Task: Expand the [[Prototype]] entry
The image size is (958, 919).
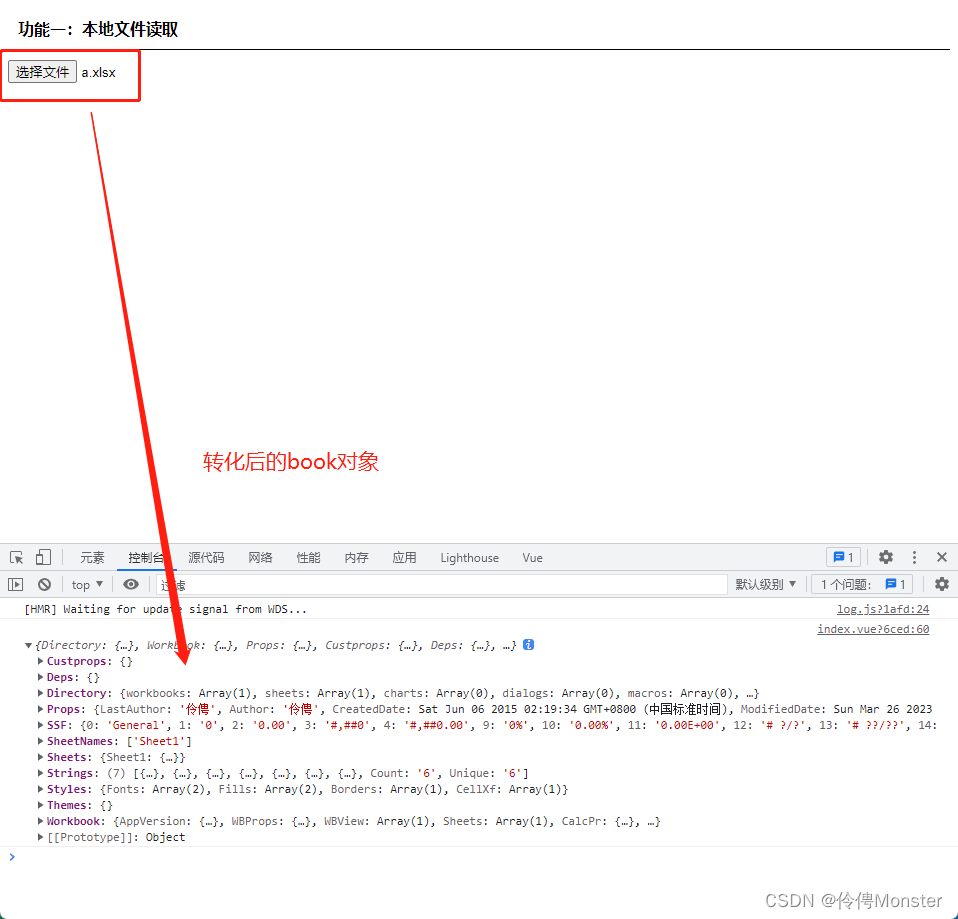Action: (40, 837)
